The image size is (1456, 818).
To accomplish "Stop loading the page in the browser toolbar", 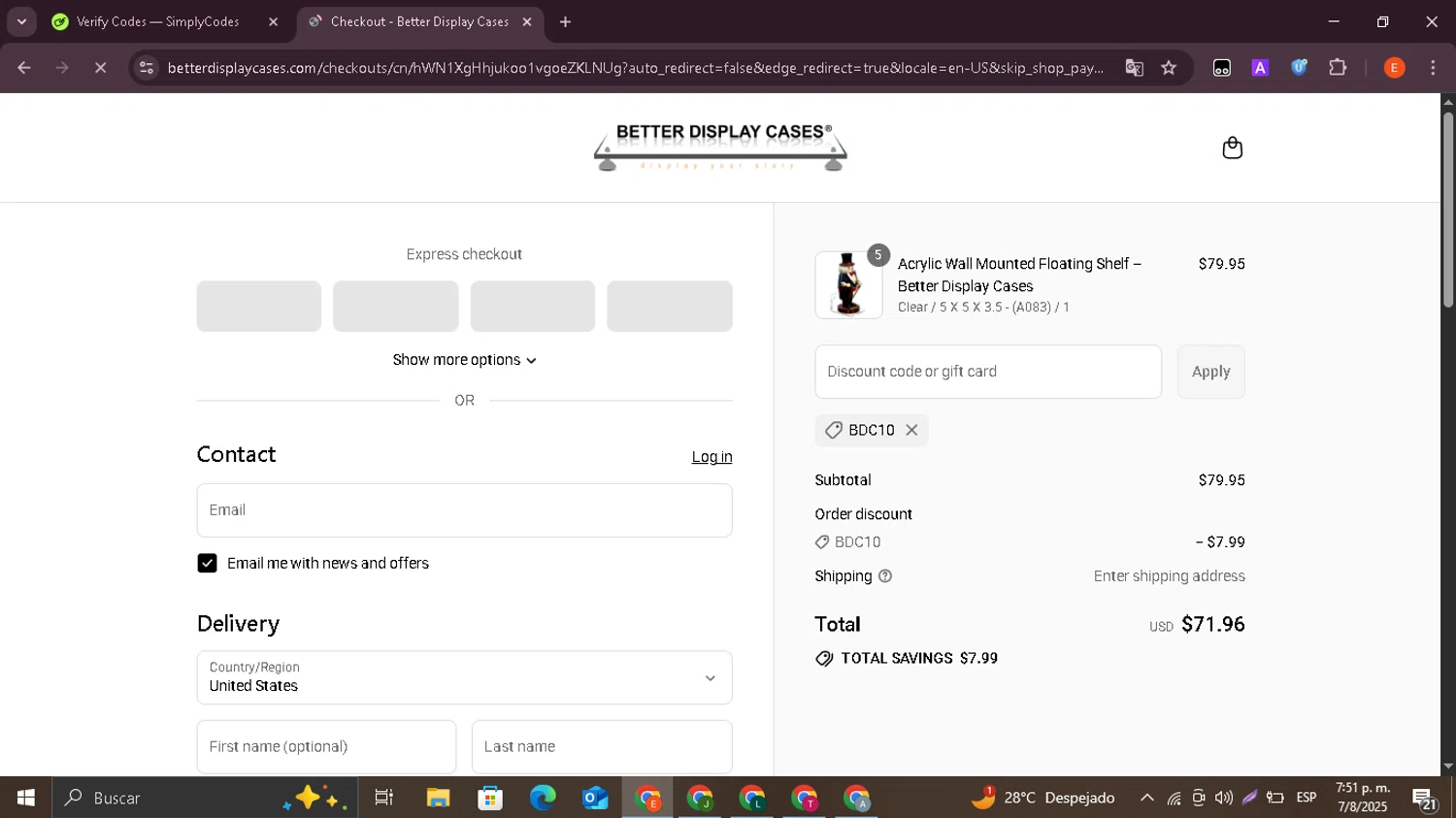I will click(x=100, y=68).
